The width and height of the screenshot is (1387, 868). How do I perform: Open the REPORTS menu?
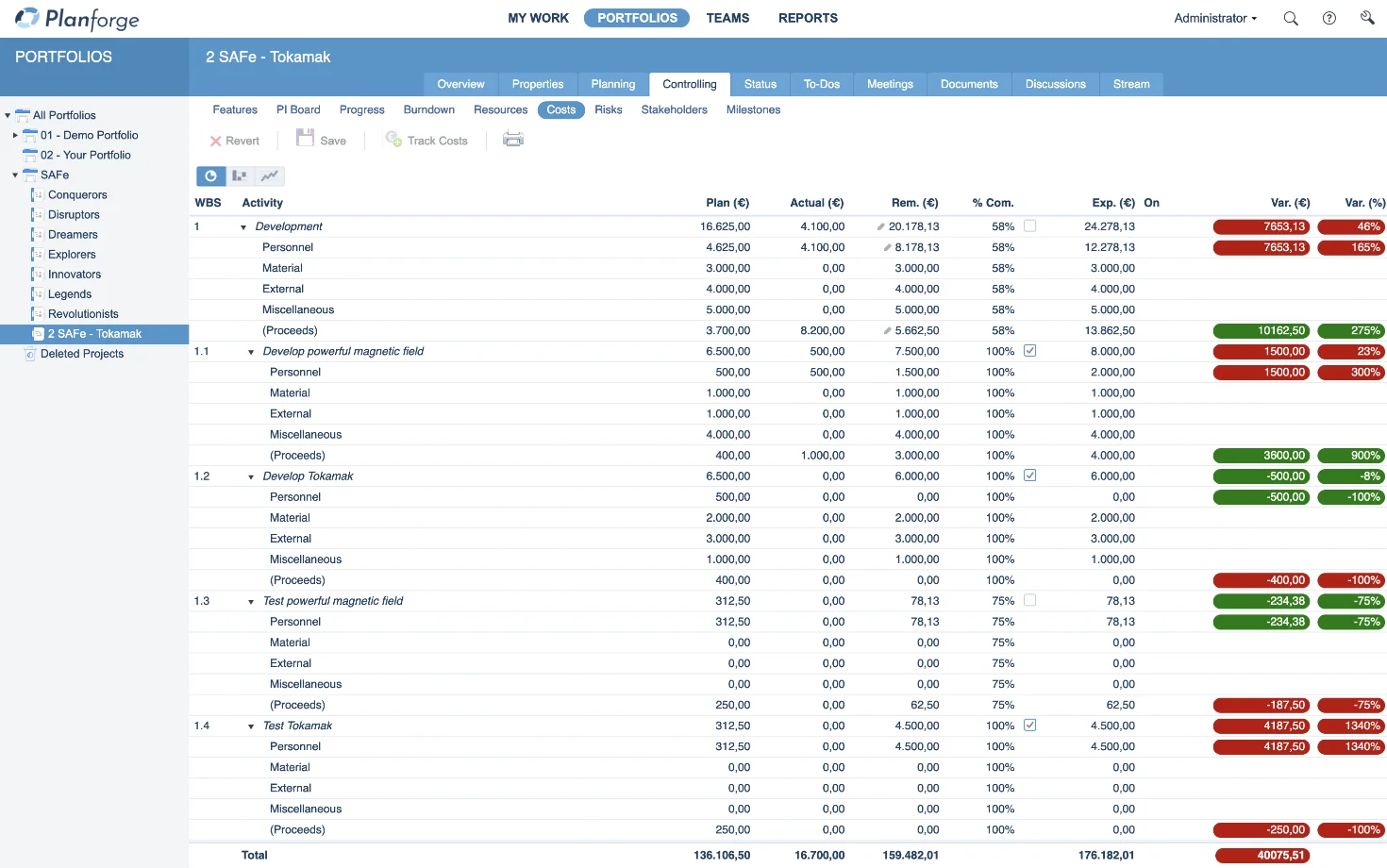click(x=808, y=18)
